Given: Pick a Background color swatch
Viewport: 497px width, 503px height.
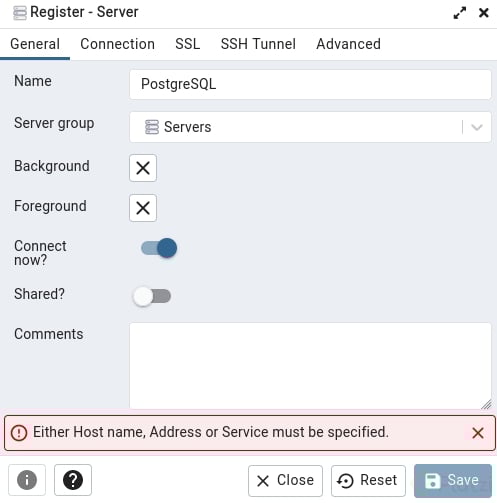Looking at the screenshot, I should pos(143,168).
